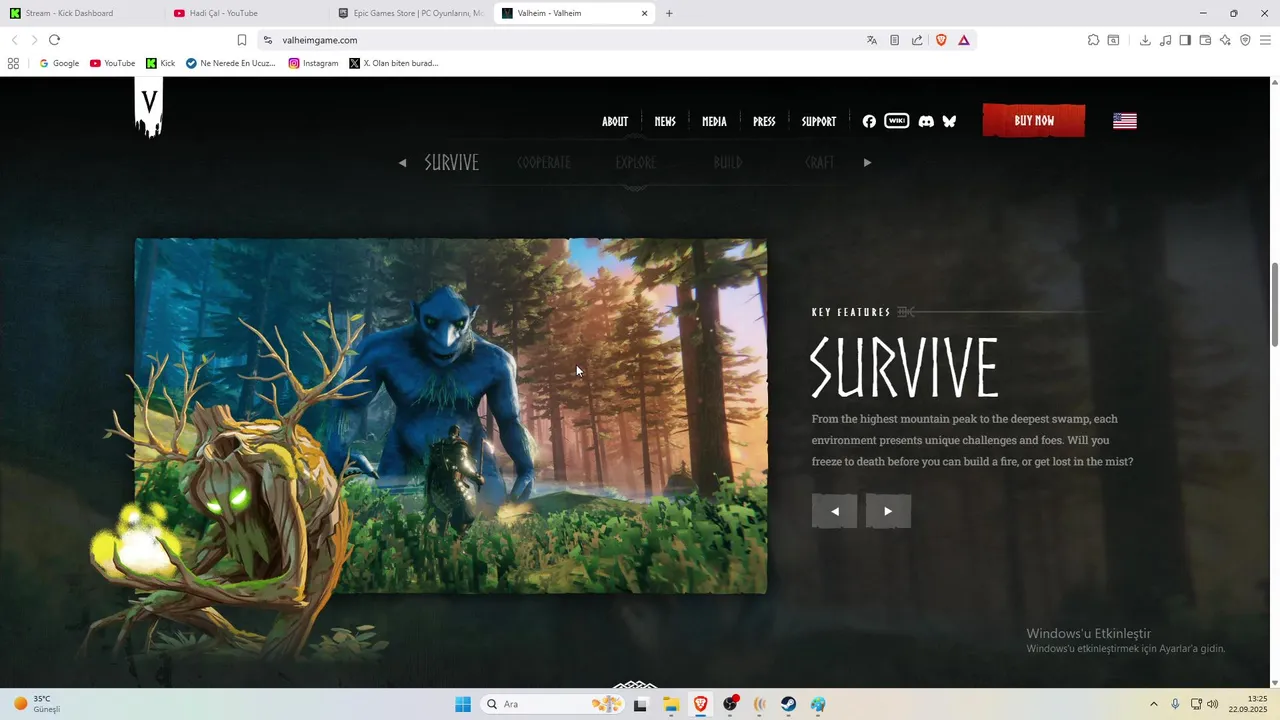Open reader mode icon in address bar

click(895, 40)
